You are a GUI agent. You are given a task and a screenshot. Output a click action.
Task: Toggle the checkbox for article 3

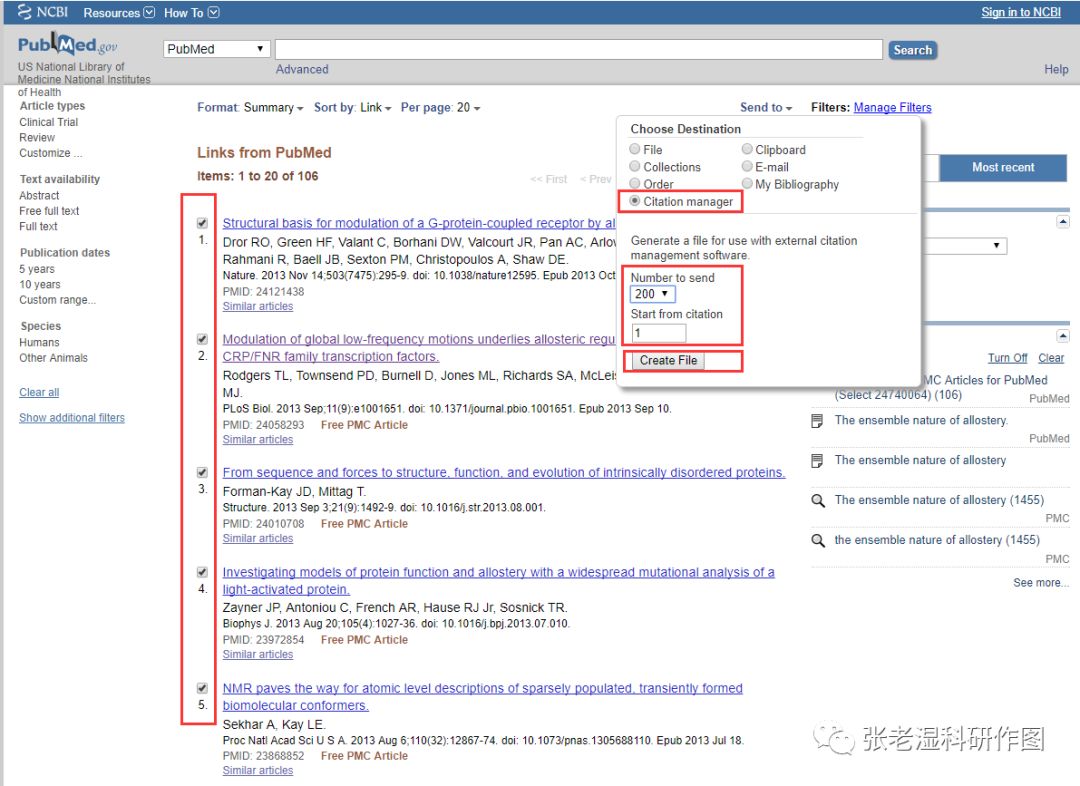click(x=202, y=473)
